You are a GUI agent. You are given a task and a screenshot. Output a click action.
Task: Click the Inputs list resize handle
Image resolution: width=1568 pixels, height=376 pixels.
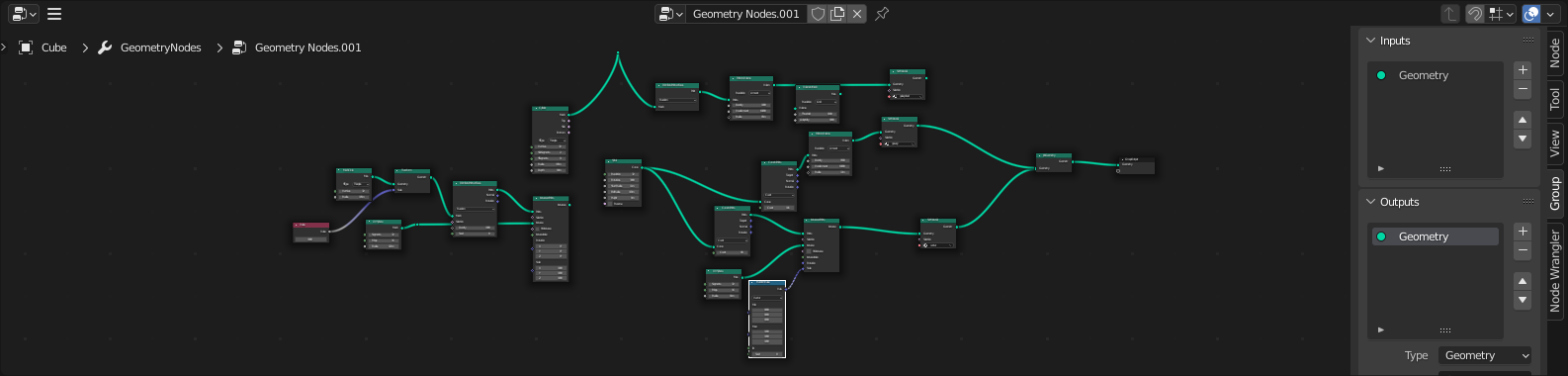pyautogui.click(x=1445, y=169)
